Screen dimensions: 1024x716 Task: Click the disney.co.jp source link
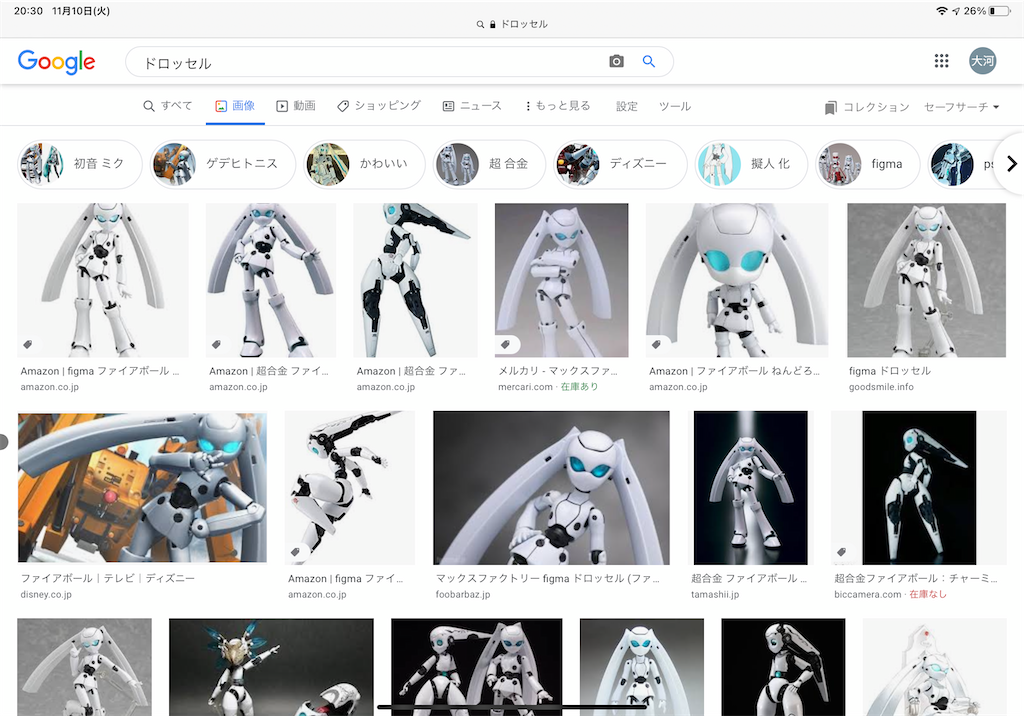click(46, 594)
